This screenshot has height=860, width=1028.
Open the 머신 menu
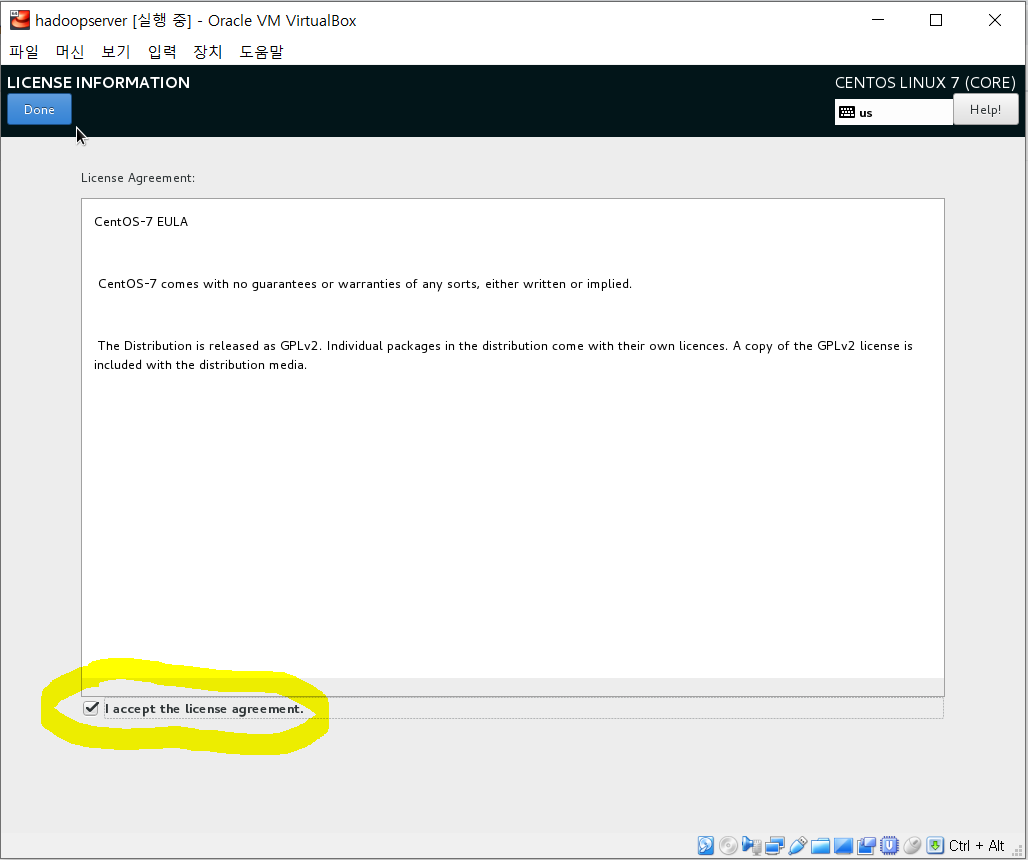[70, 52]
